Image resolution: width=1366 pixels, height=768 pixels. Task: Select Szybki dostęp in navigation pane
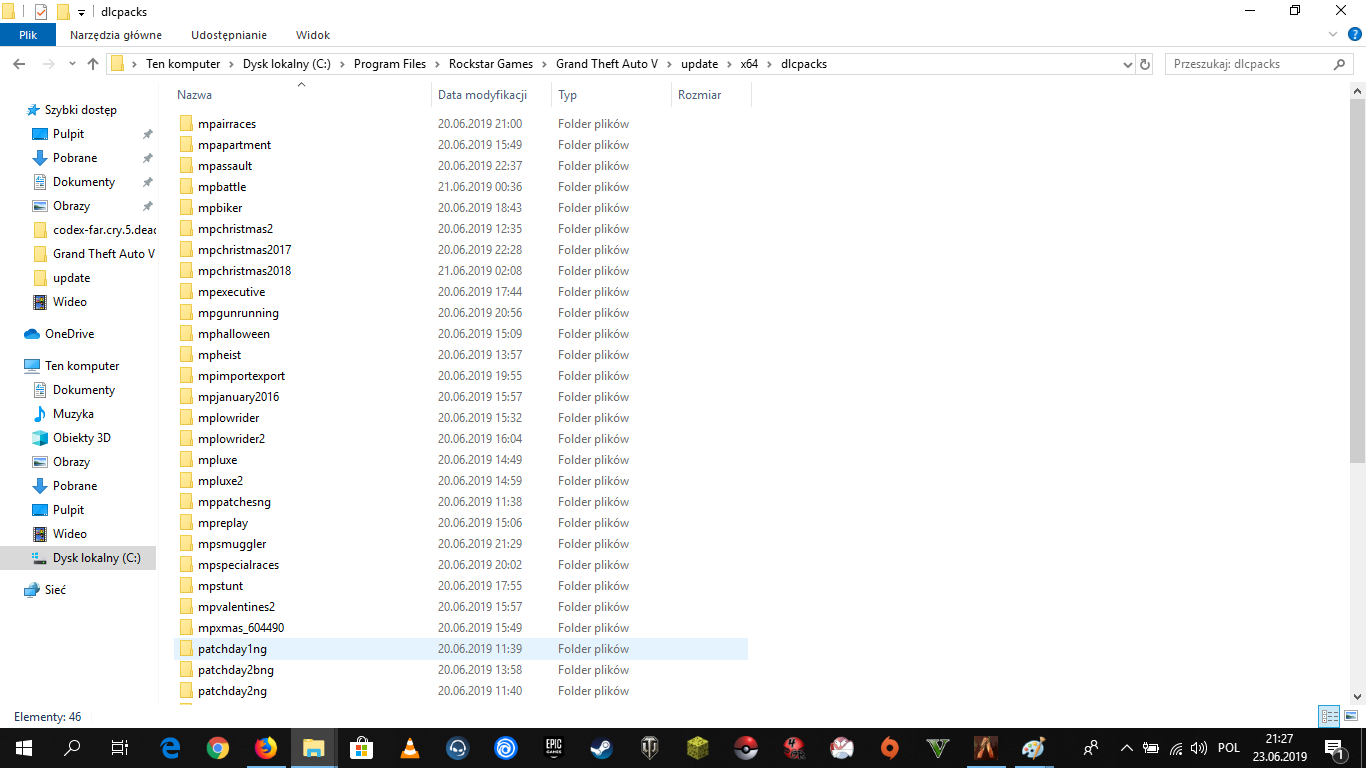click(x=80, y=110)
